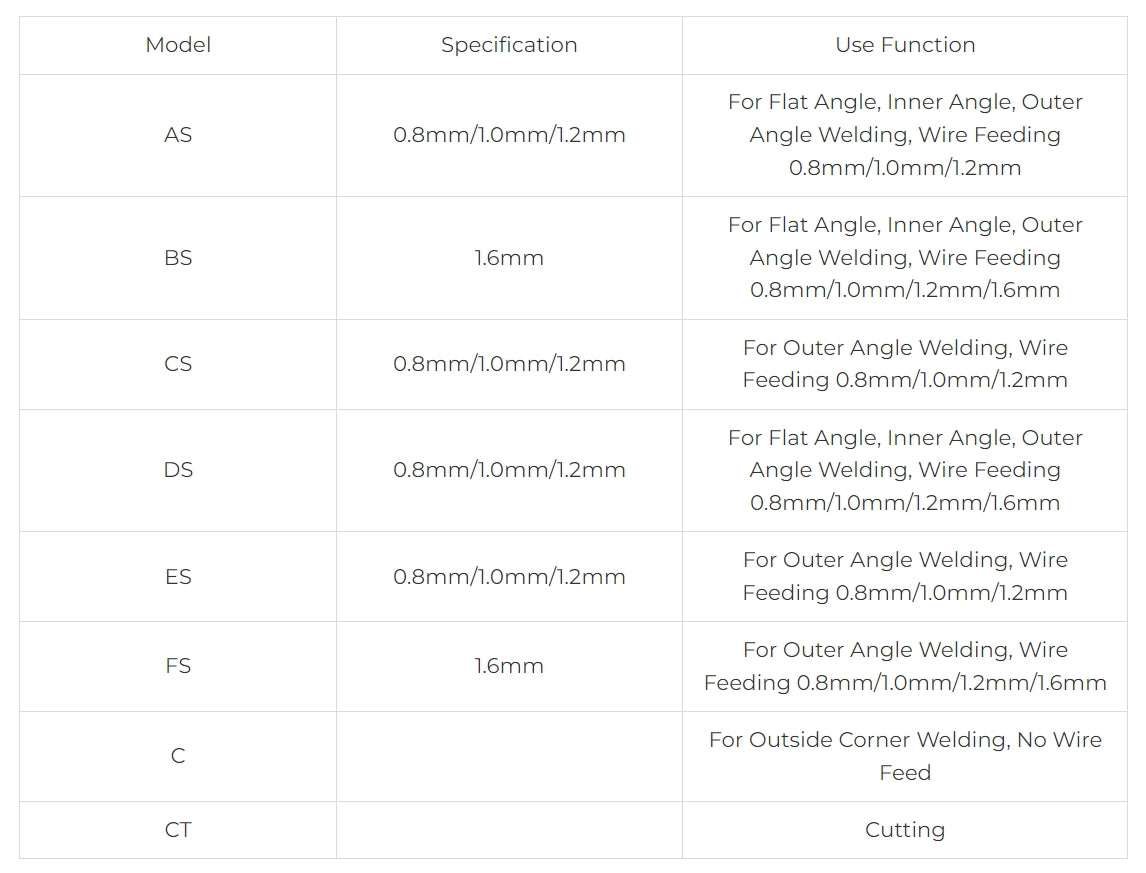This screenshot has height=873, width=1146.
Task: Click the ES row use function text
Action: [x=905, y=577]
